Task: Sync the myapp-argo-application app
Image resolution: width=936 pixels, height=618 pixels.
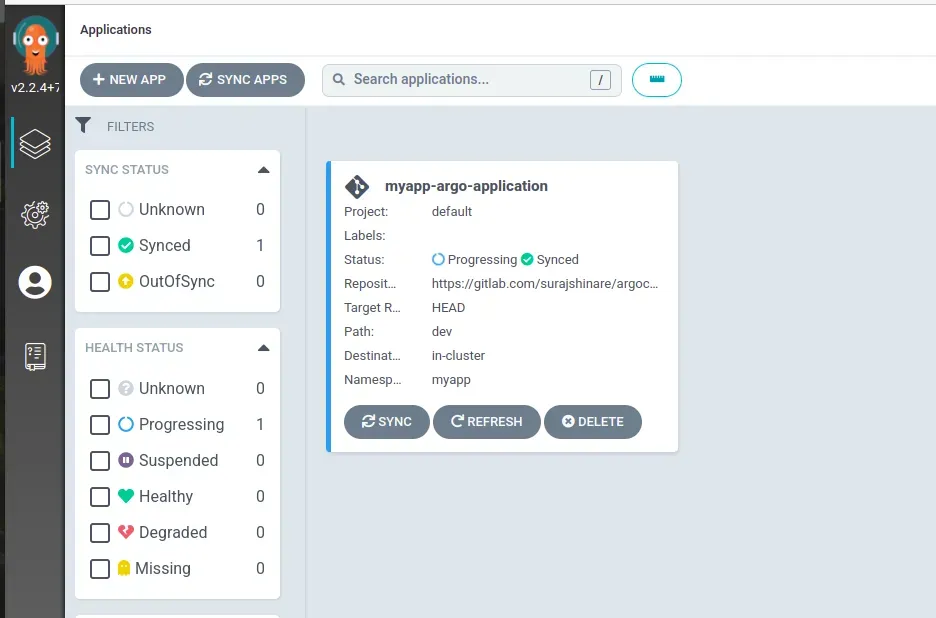Action: tap(387, 422)
